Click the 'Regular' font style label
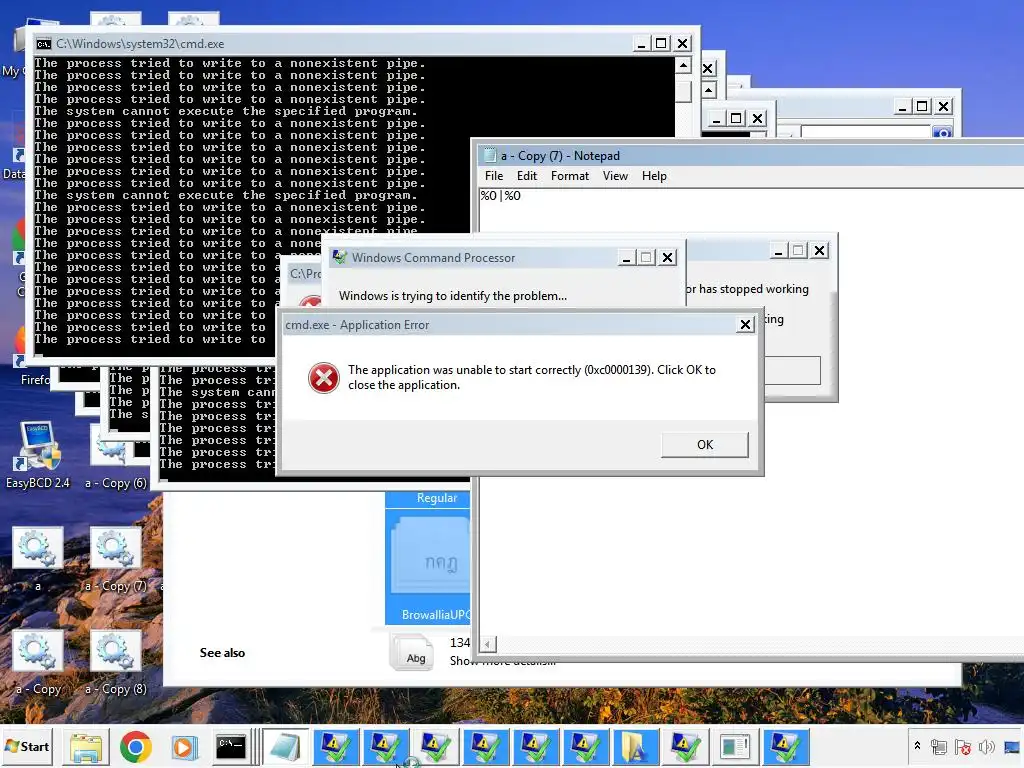The height and width of the screenshot is (768, 1024). coord(437,498)
